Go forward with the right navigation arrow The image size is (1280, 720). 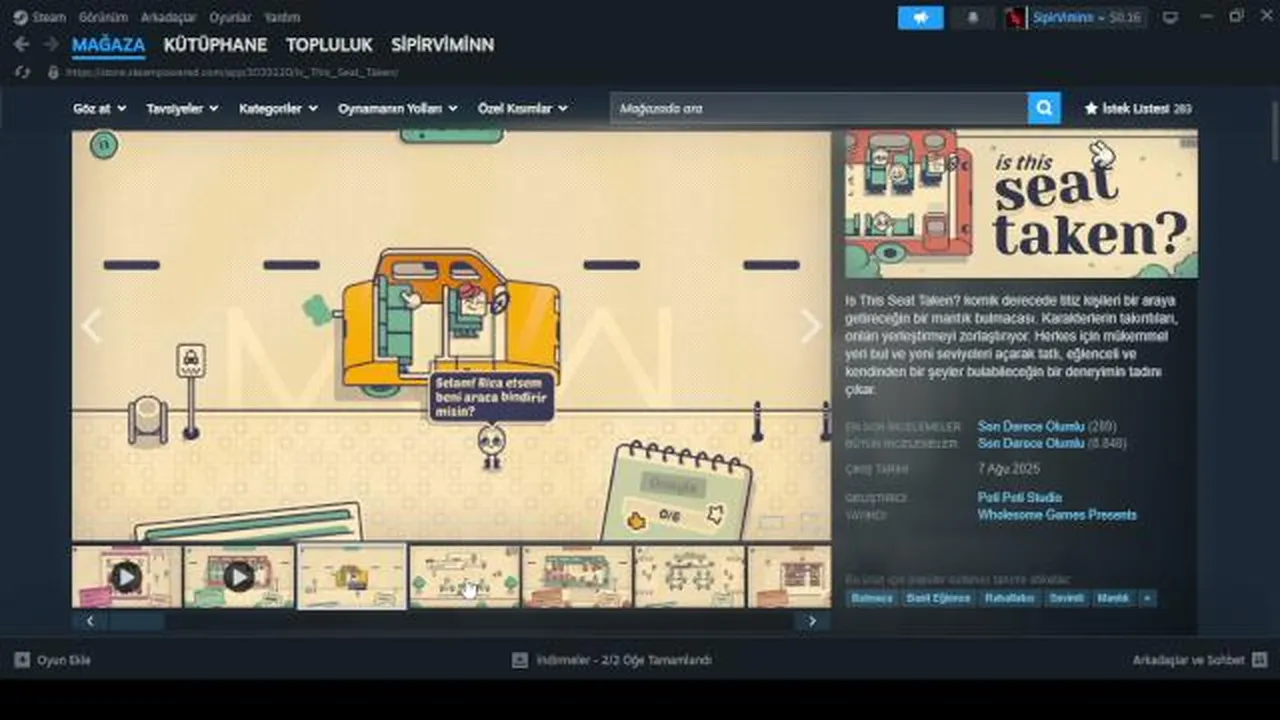pos(50,45)
